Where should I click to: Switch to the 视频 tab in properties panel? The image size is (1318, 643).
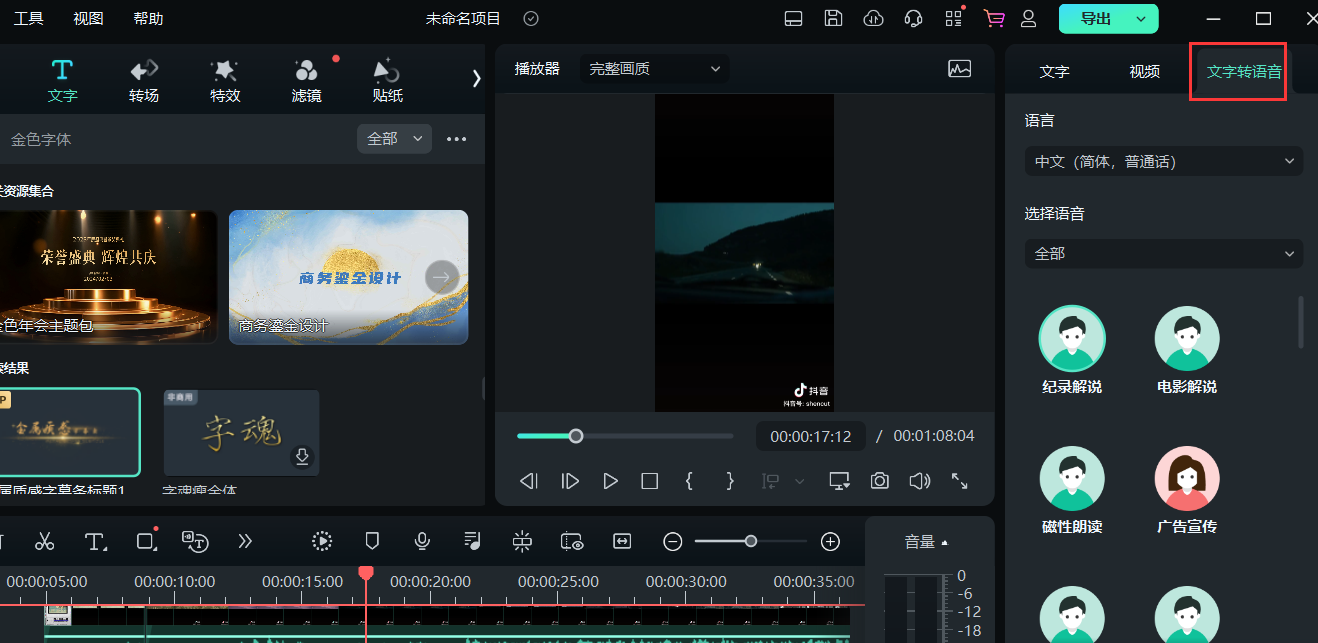click(1144, 71)
